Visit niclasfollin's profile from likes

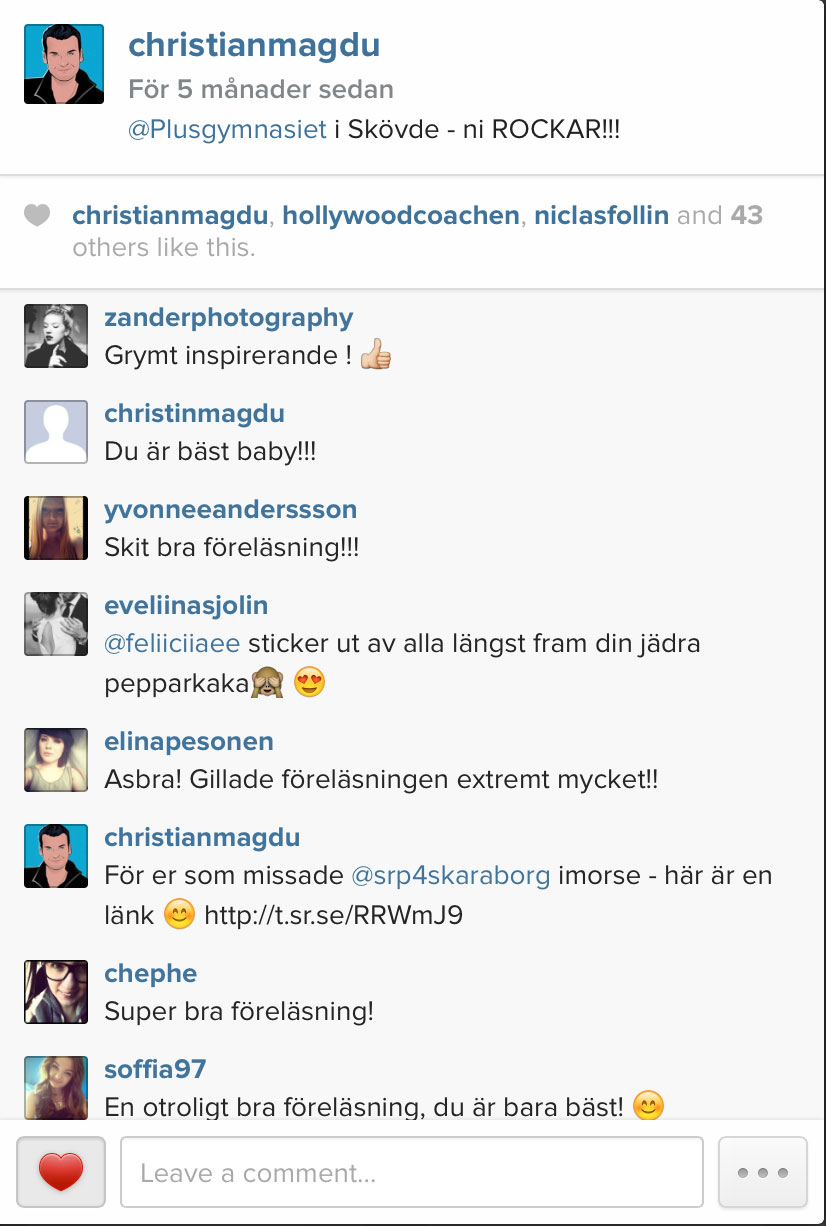click(601, 215)
